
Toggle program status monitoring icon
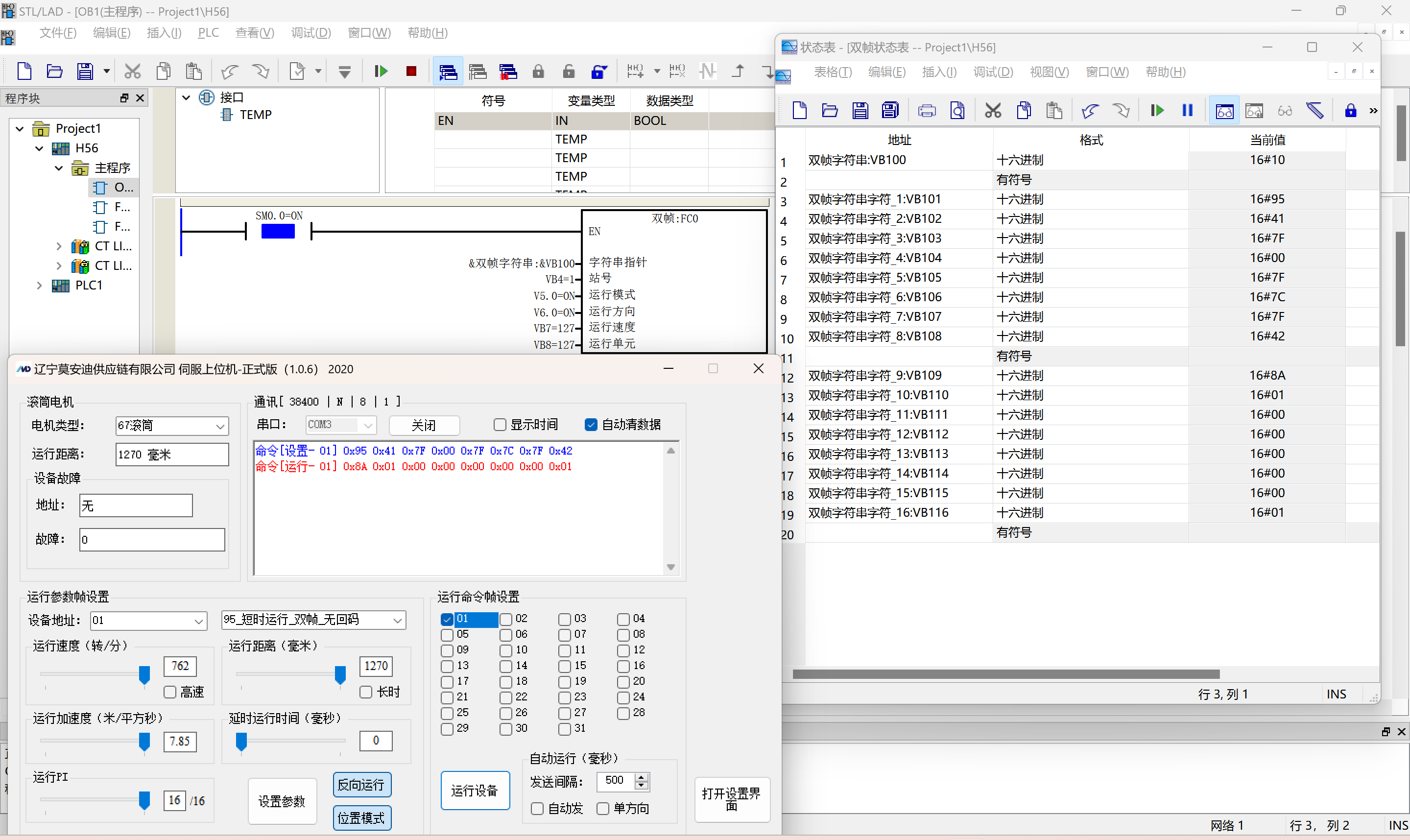point(448,72)
